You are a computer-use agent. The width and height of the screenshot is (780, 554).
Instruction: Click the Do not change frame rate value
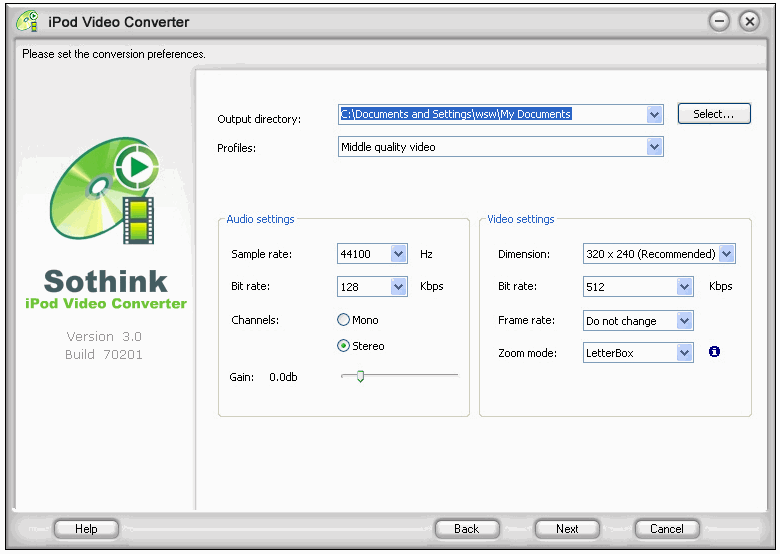tap(621, 321)
